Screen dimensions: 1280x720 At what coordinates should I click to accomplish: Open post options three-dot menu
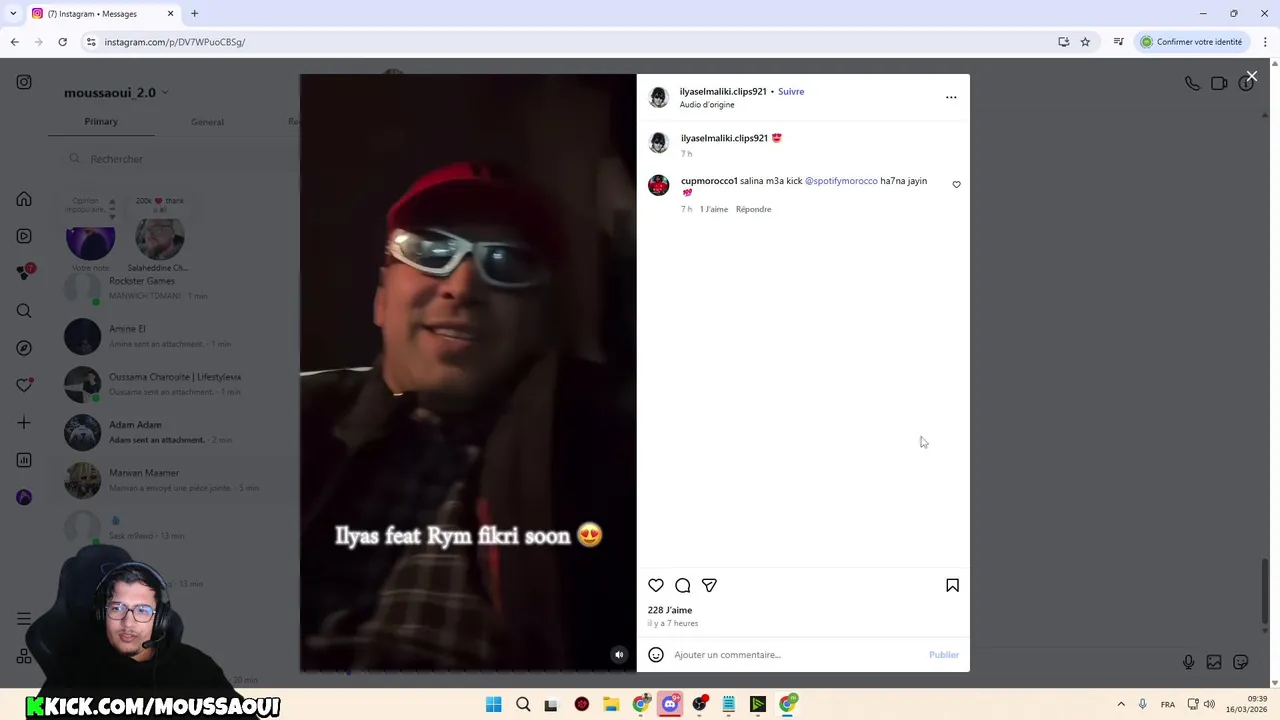pyautogui.click(x=951, y=97)
